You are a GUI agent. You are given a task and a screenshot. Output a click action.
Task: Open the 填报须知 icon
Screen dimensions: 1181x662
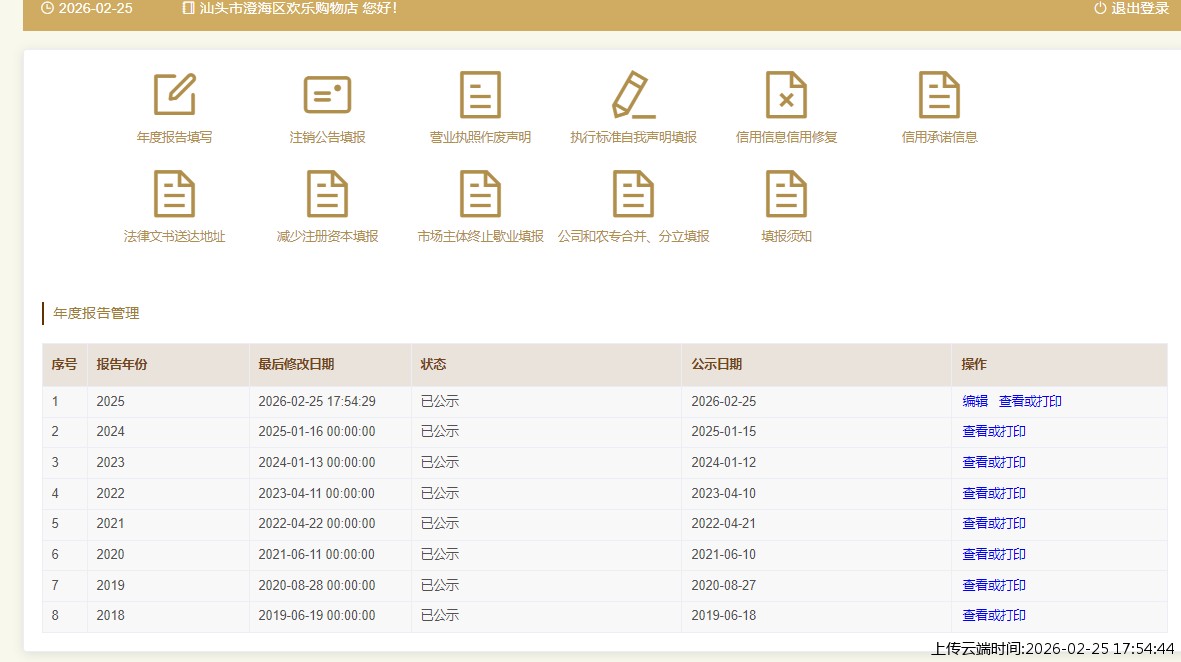tap(786, 194)
